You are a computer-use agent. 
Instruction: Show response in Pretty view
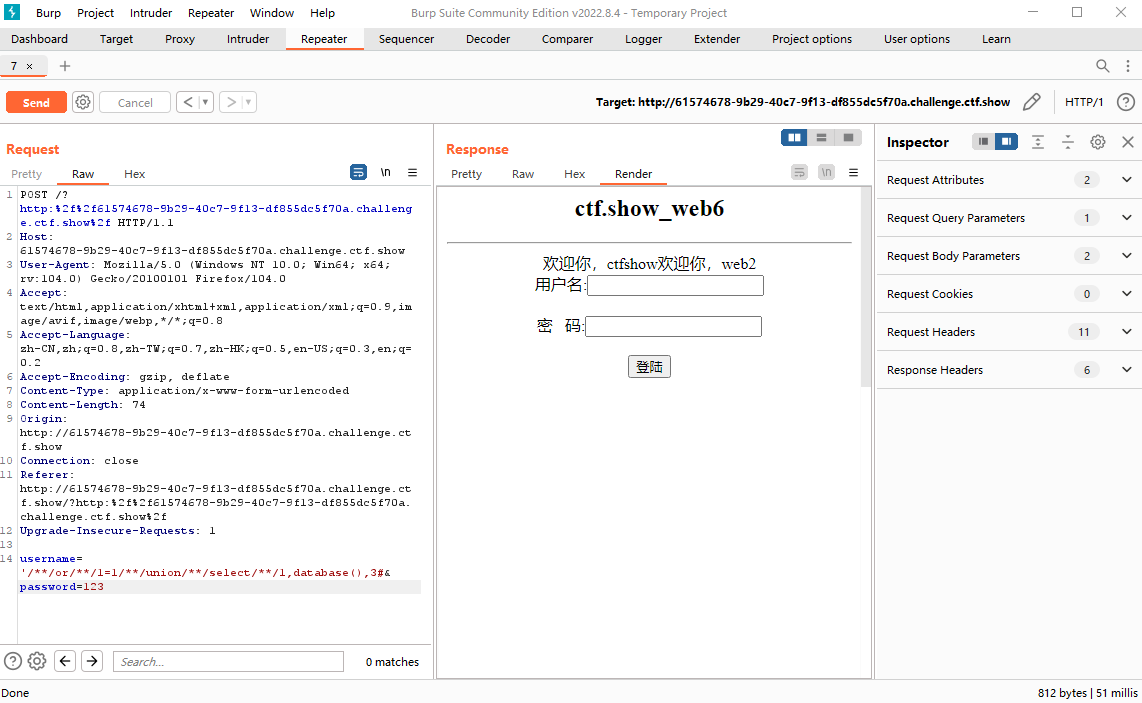466,173
